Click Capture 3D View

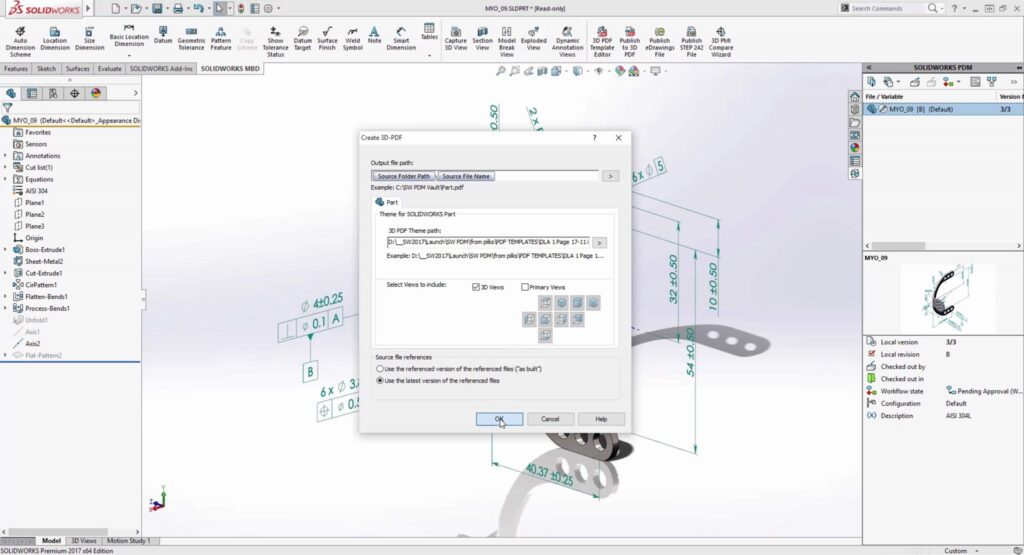coord(456,39)
